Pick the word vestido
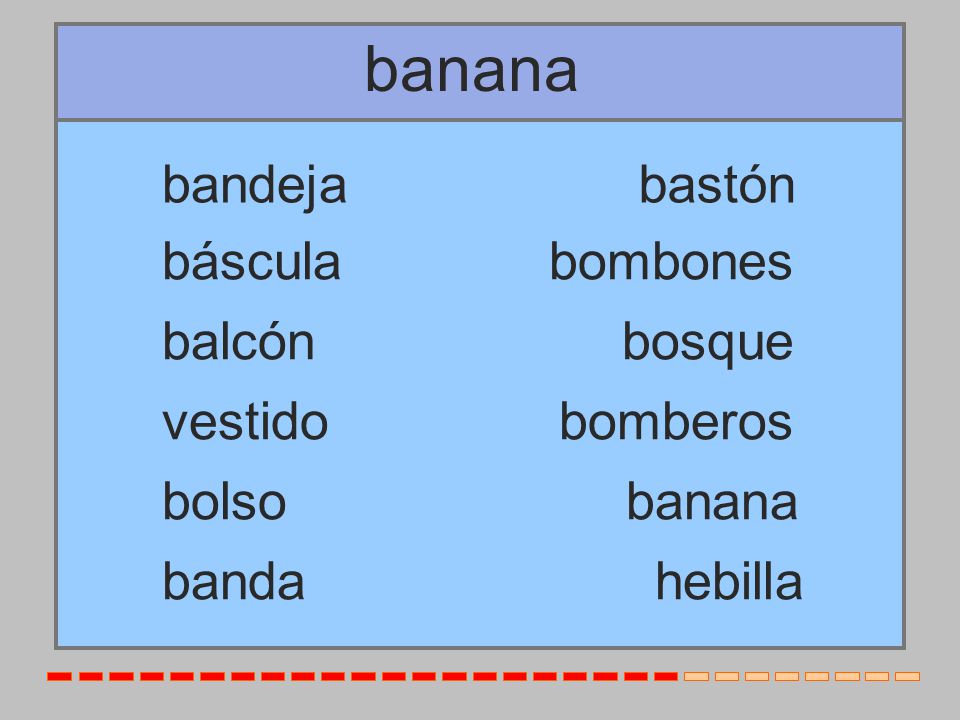960x720 pixels. (x=245, y=422)
